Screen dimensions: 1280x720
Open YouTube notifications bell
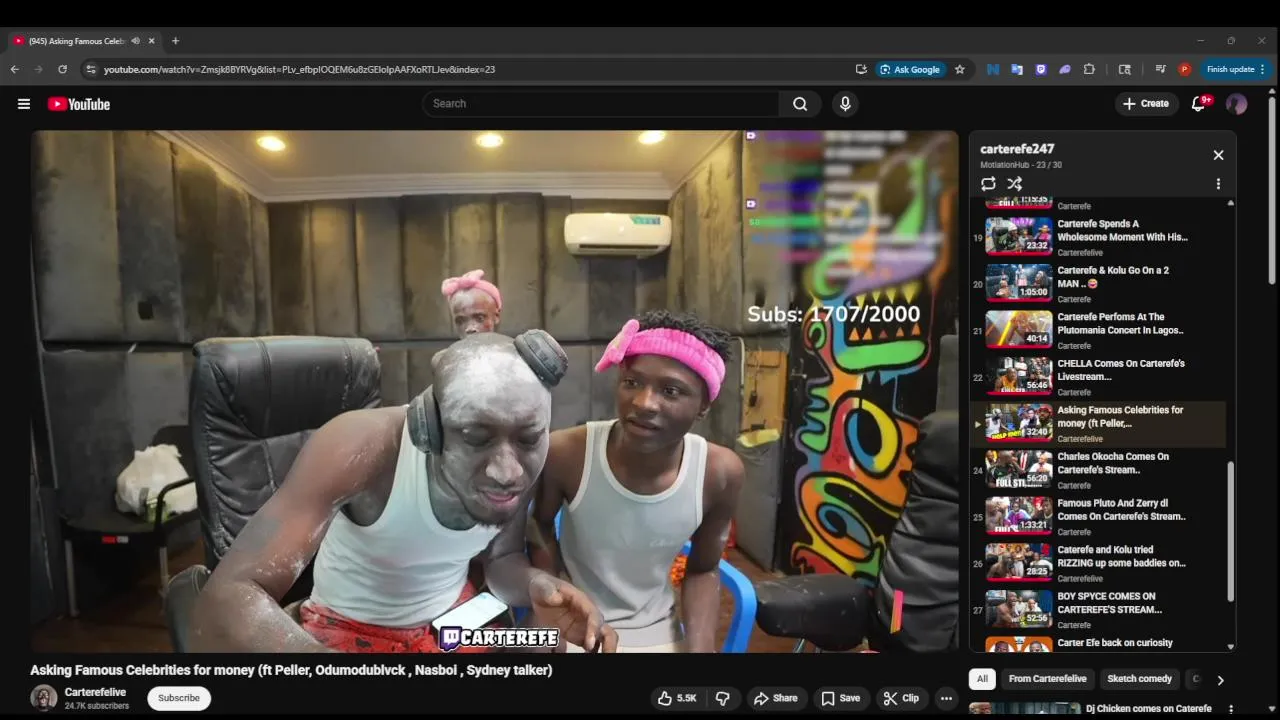pyautogui.click(x=1198, y=104)
